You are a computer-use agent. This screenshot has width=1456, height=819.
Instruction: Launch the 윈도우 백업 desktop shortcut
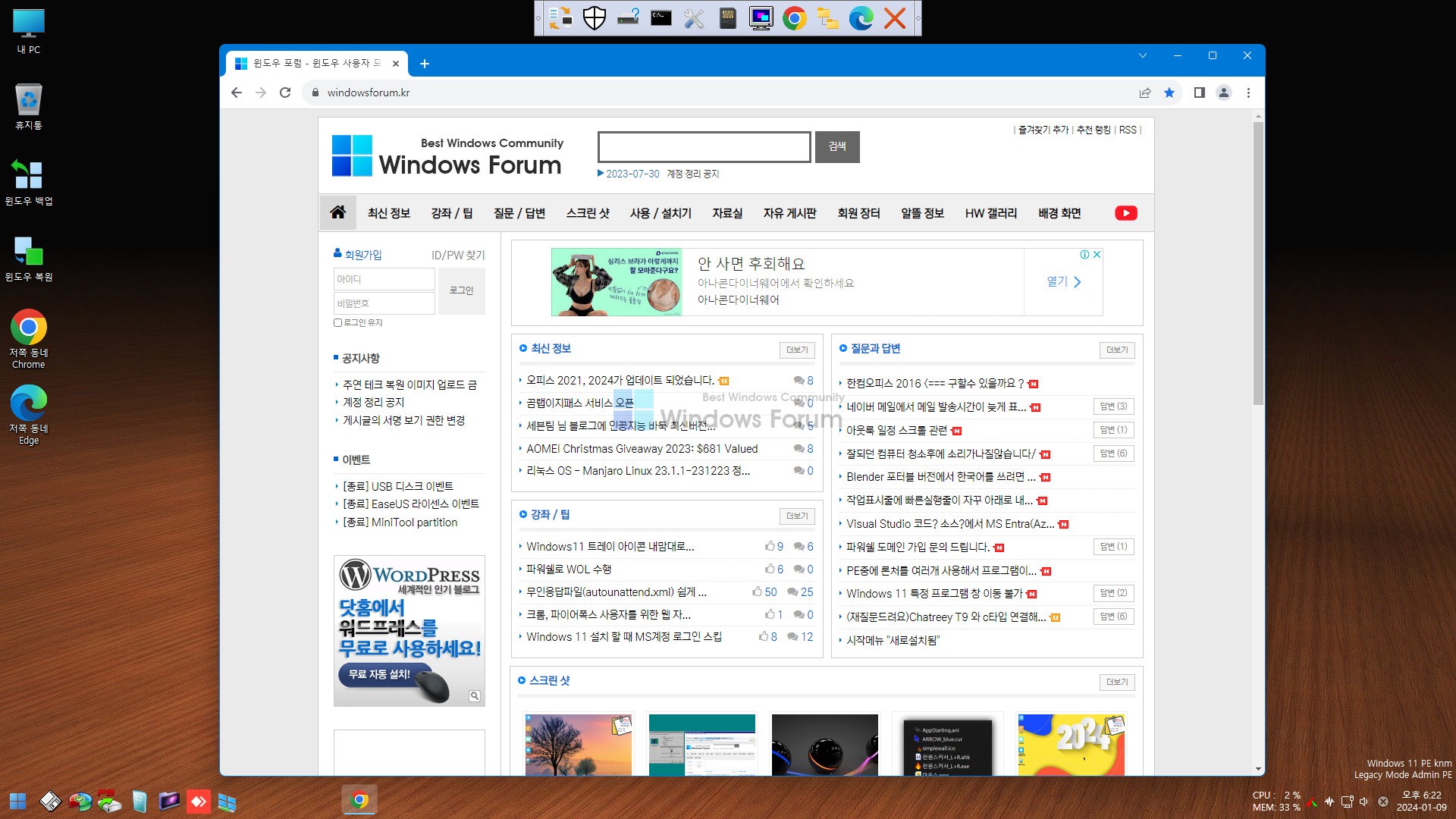29,183
